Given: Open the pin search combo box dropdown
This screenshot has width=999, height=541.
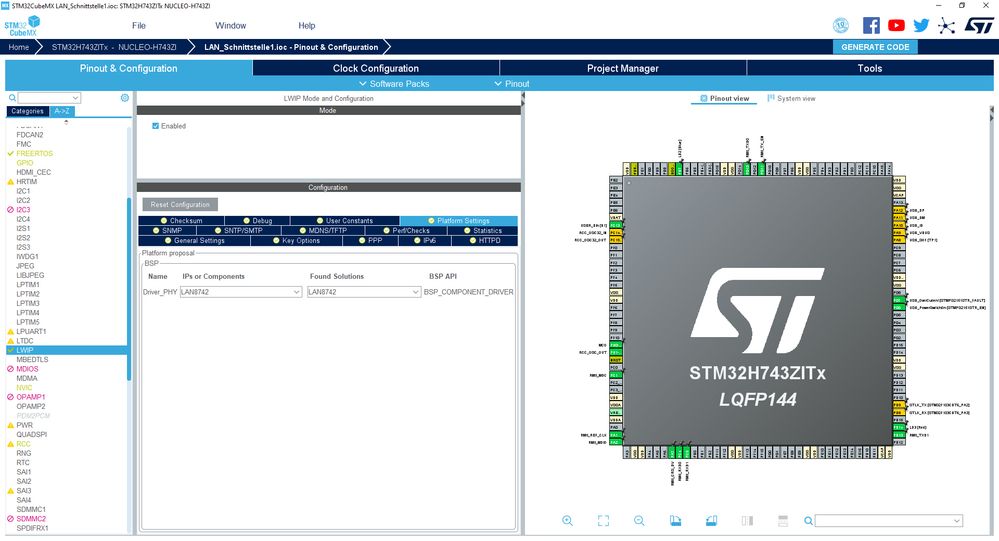Looking at the screenshot, I should pos(956,521).
